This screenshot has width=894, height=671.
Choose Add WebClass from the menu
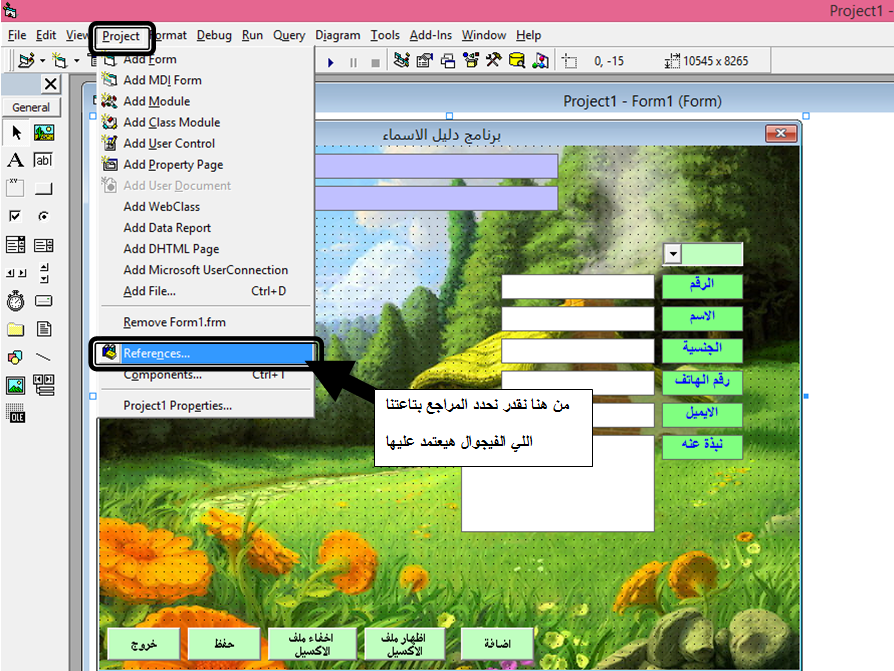[162, 207]
